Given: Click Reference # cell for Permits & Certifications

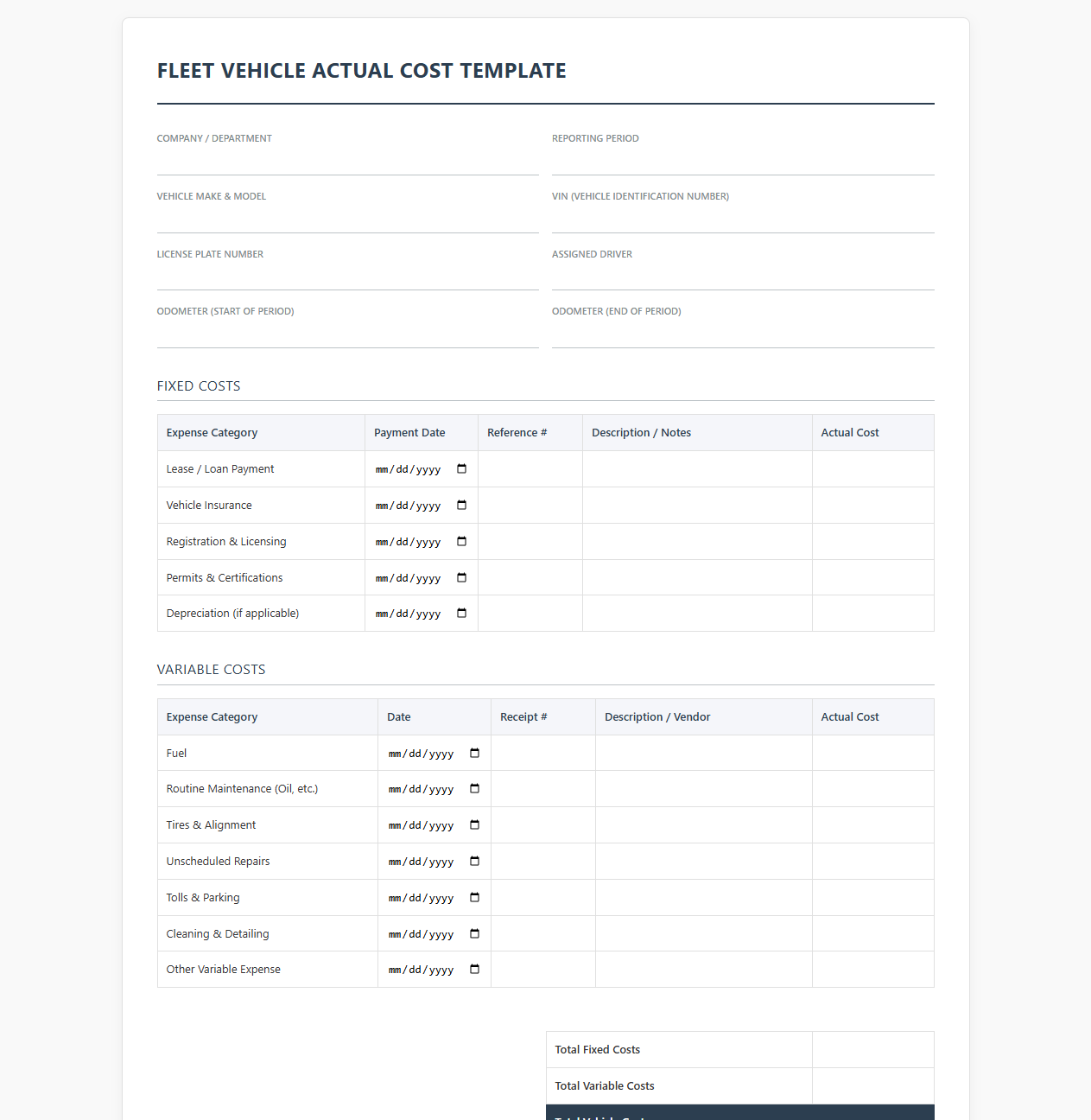Looking at the screenshot, I should click(x=530, y=578).
